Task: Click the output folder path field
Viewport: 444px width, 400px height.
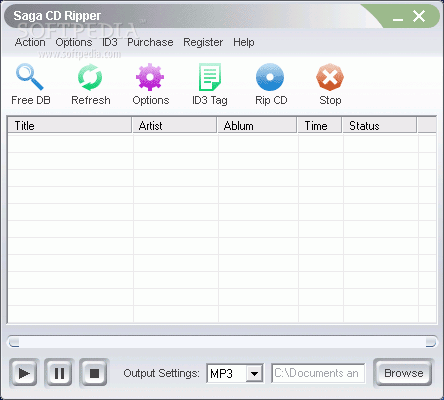Action: 318,373
